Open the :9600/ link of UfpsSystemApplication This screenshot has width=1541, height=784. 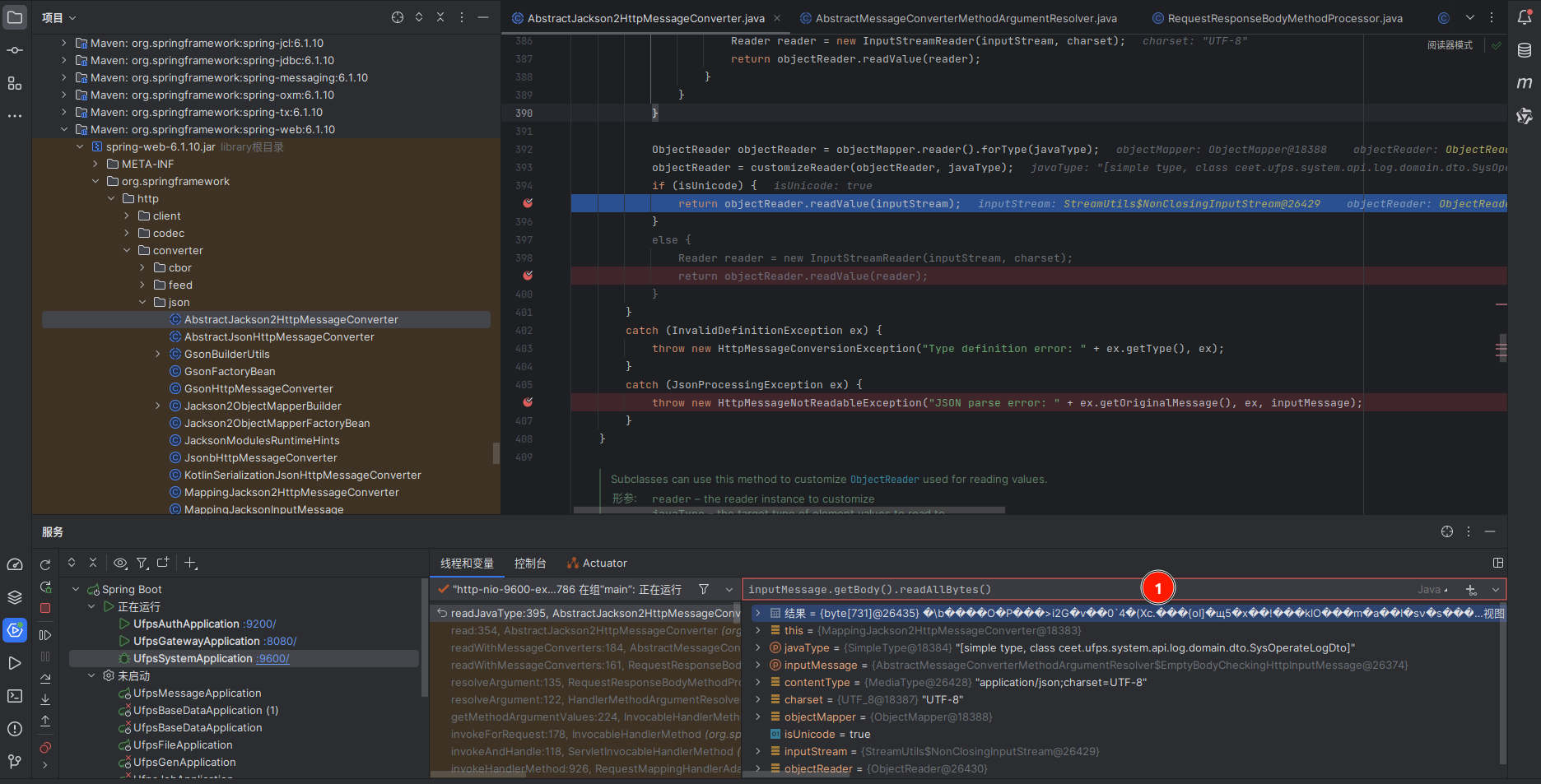pos(272,658)
